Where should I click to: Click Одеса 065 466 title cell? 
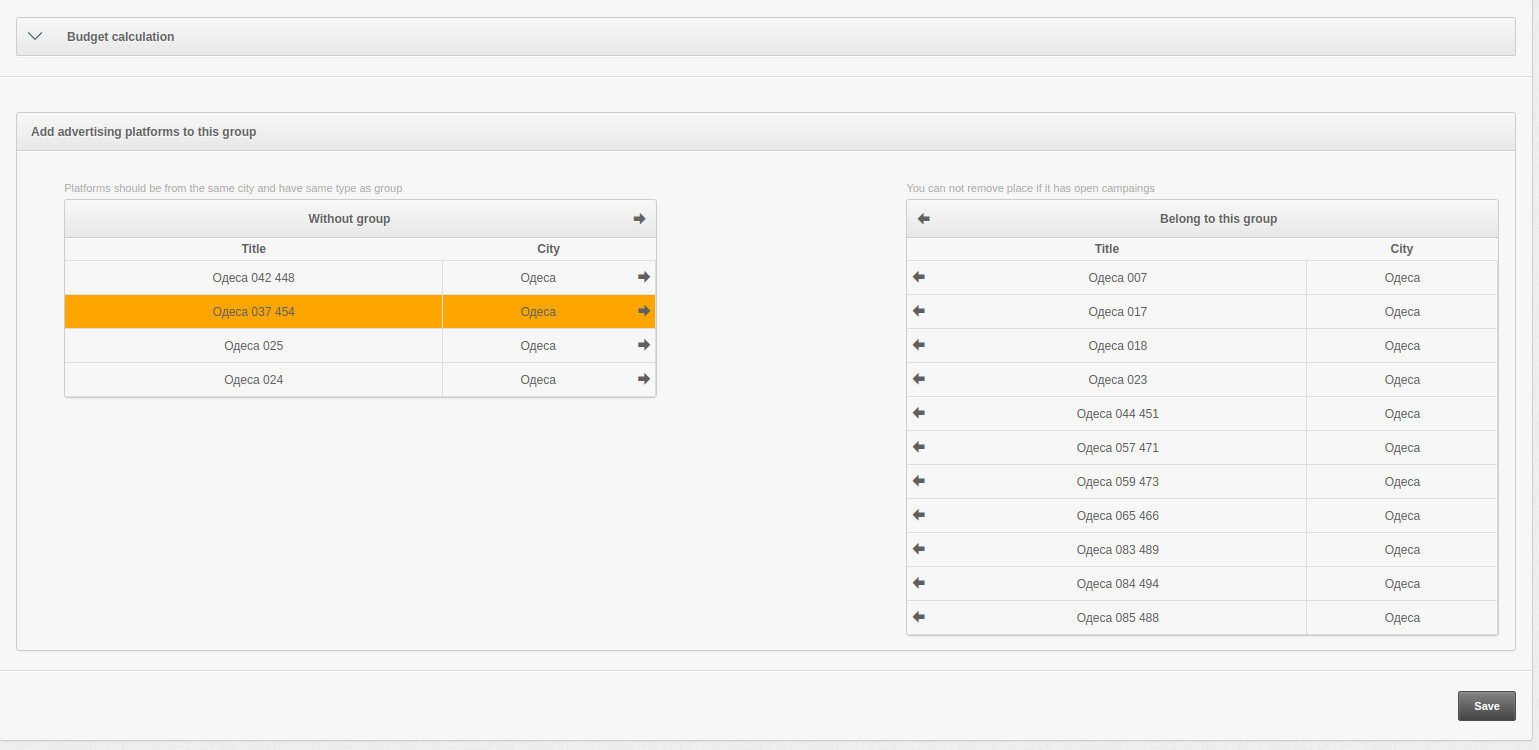[x=1118, y=516]
